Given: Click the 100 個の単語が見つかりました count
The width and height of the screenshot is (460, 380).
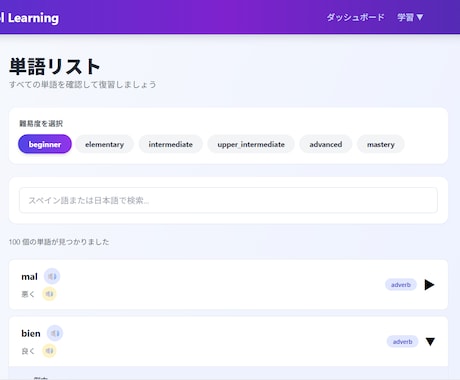Looking at the screenshot, I should [x=59, y=242].
